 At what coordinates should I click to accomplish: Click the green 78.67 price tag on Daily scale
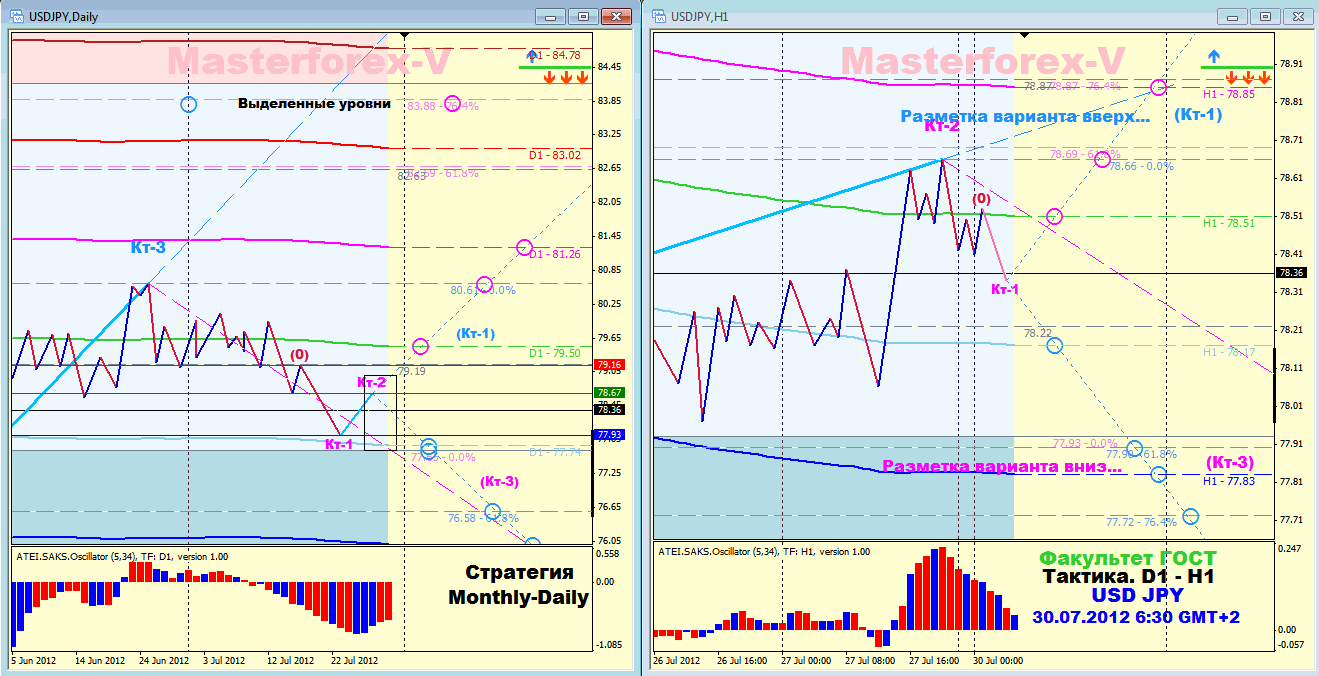coord(609,393)
